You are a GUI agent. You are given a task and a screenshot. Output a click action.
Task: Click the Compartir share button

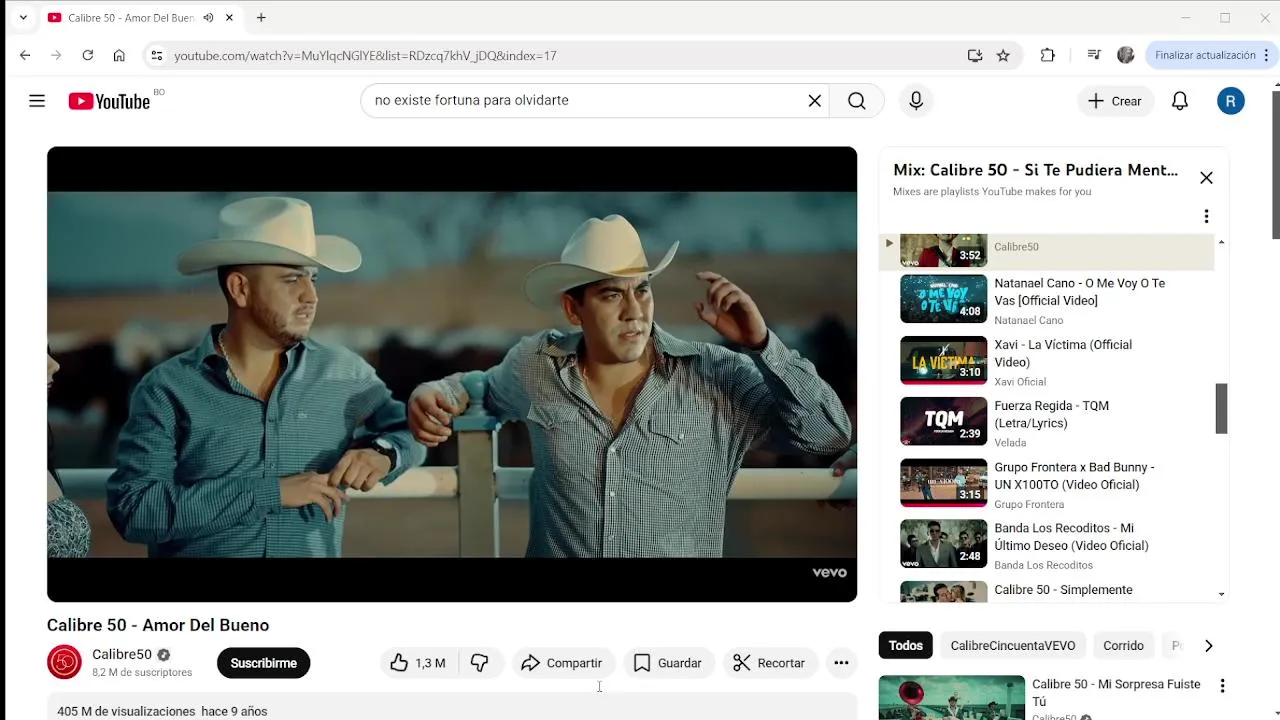coord(562,663)
